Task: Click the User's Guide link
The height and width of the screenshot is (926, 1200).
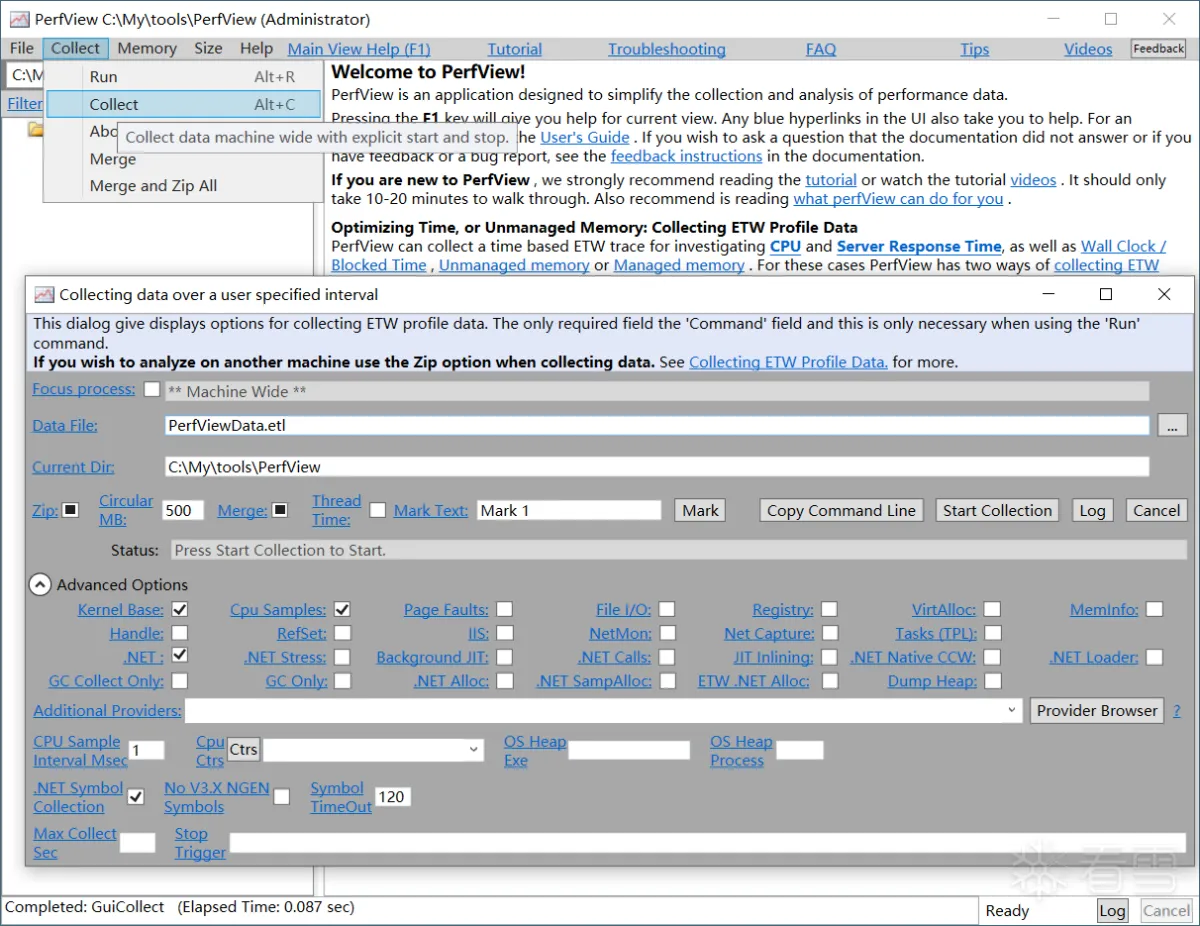Action: [585, 137]
